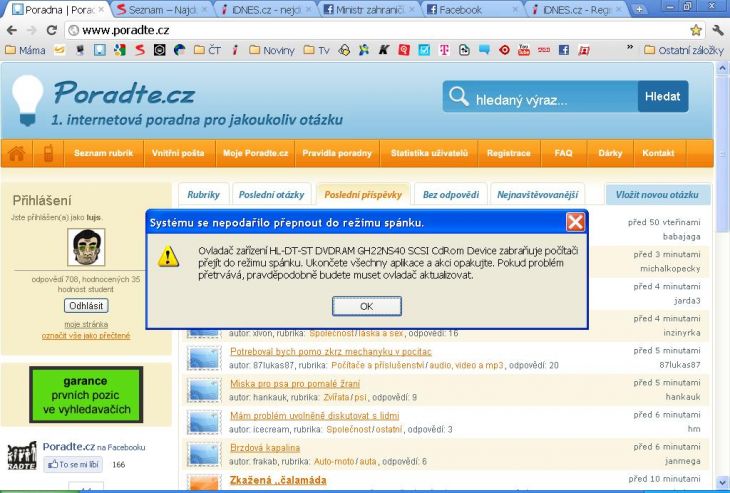Switch to the iDNES.cz - Reg tab
The width and height of the screenshot is (730, 493).
click(576, 9)
